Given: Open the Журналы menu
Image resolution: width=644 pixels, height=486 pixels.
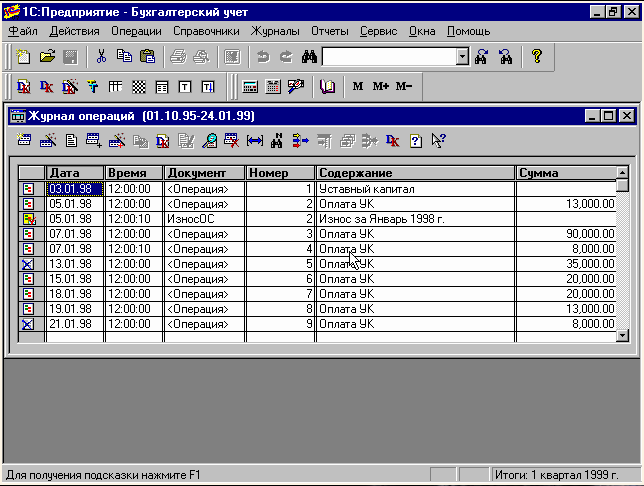Looking at the screenshot, I should pyautogui.click(x=275, y=31).
